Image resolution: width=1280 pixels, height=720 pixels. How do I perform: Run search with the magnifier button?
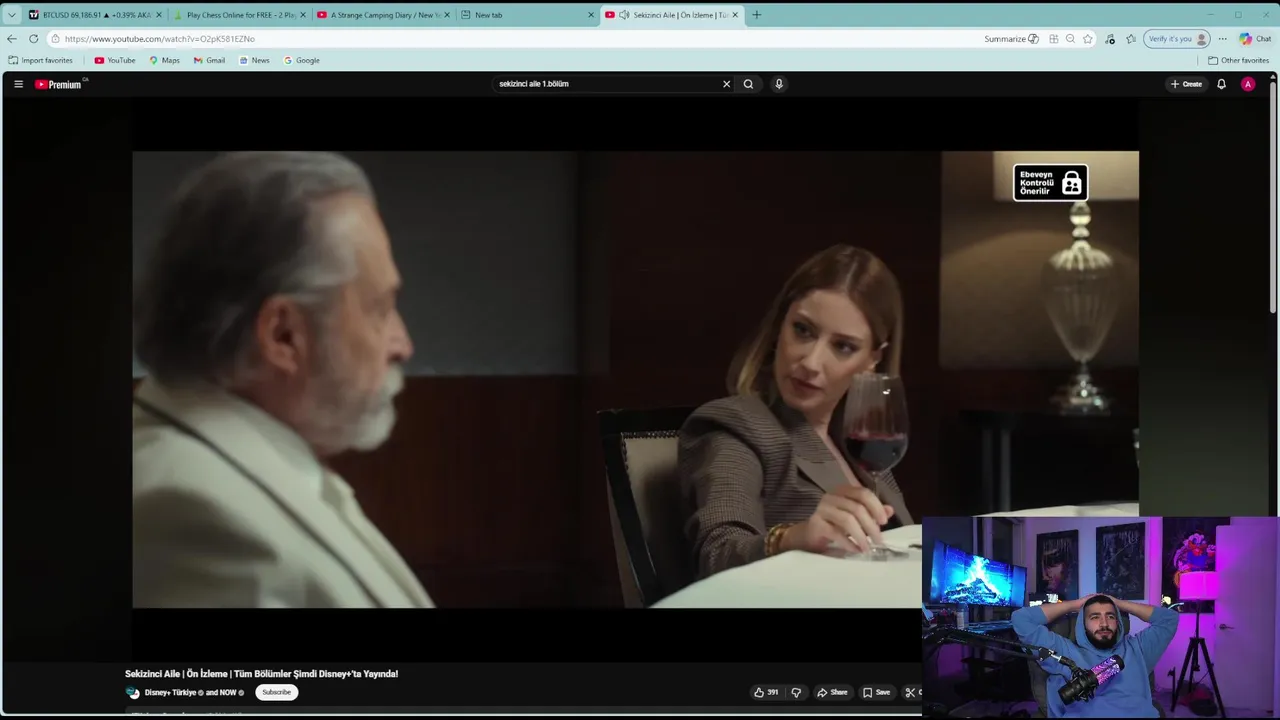(748, 84)
